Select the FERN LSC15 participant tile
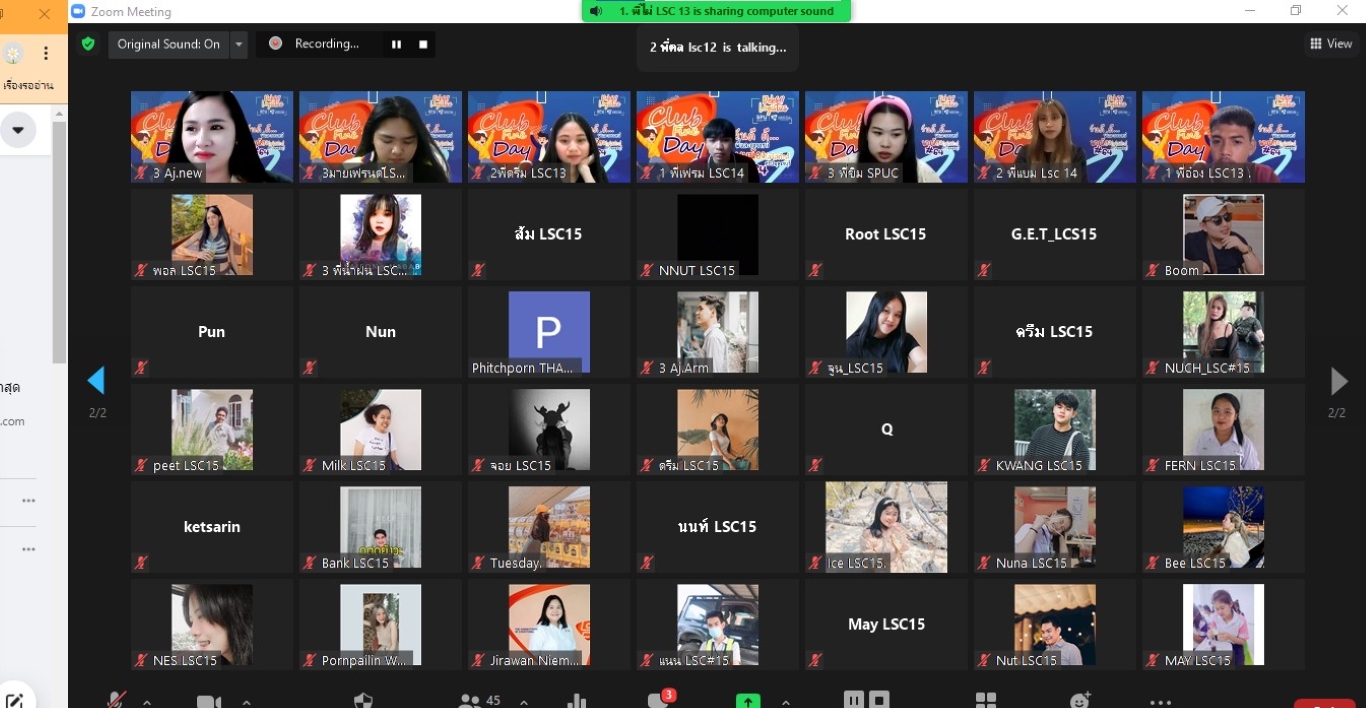1366x708 pixels. pos(1223,429)
